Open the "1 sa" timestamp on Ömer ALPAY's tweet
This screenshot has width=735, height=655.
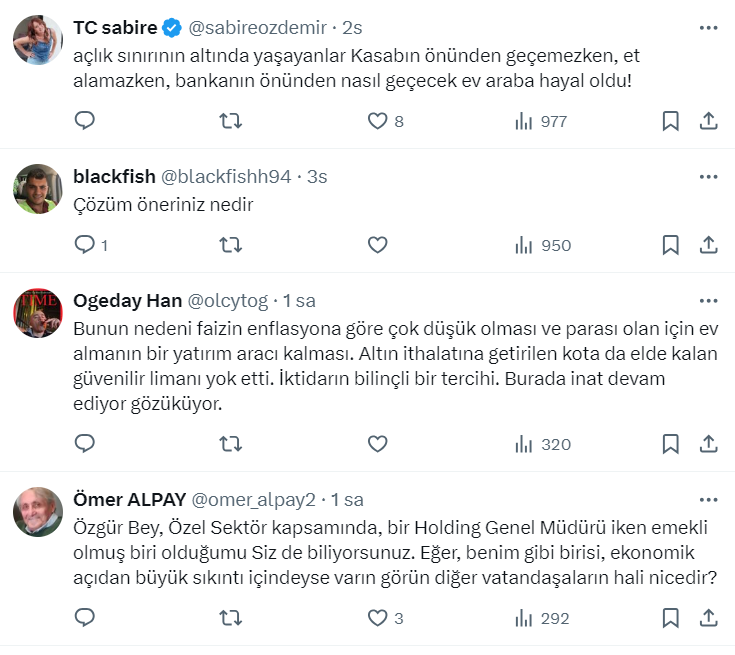[346, 499]
